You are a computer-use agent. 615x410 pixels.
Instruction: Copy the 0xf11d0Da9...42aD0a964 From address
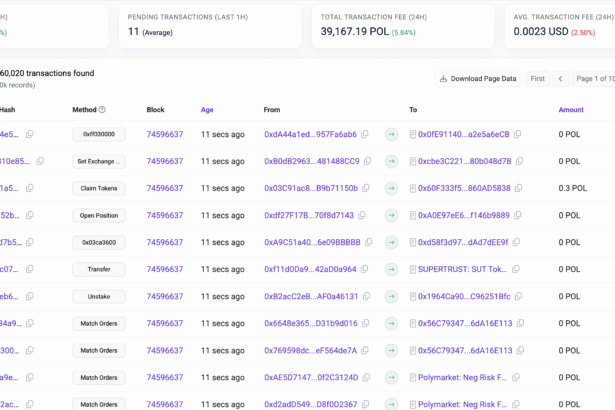[x=365, y=269]
